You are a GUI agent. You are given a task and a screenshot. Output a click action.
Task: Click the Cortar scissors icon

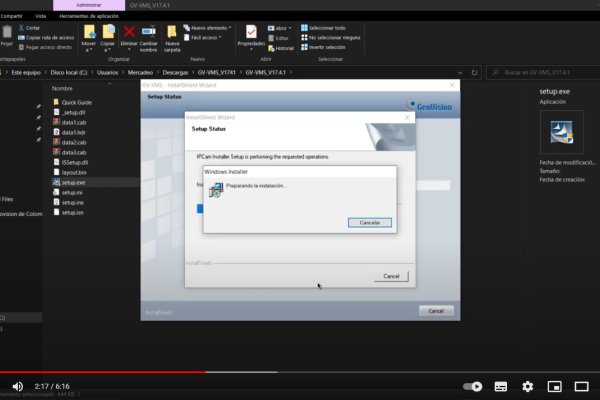(x=21, y=28)
